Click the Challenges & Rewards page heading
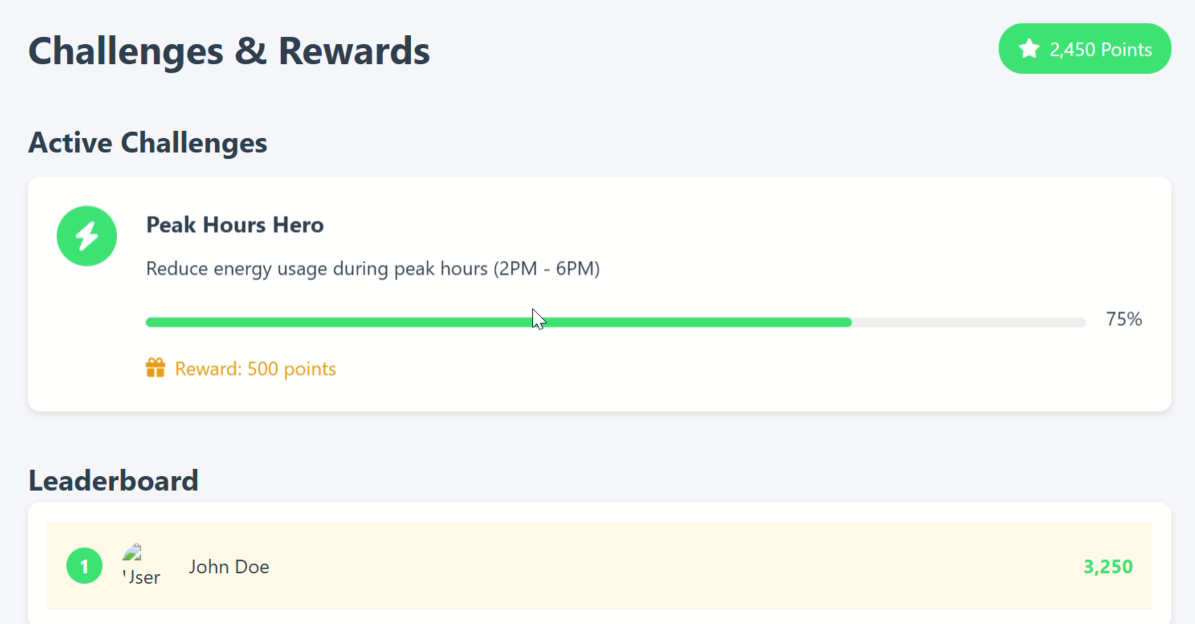The image size is (1195, 624). (x=229, y=51)
